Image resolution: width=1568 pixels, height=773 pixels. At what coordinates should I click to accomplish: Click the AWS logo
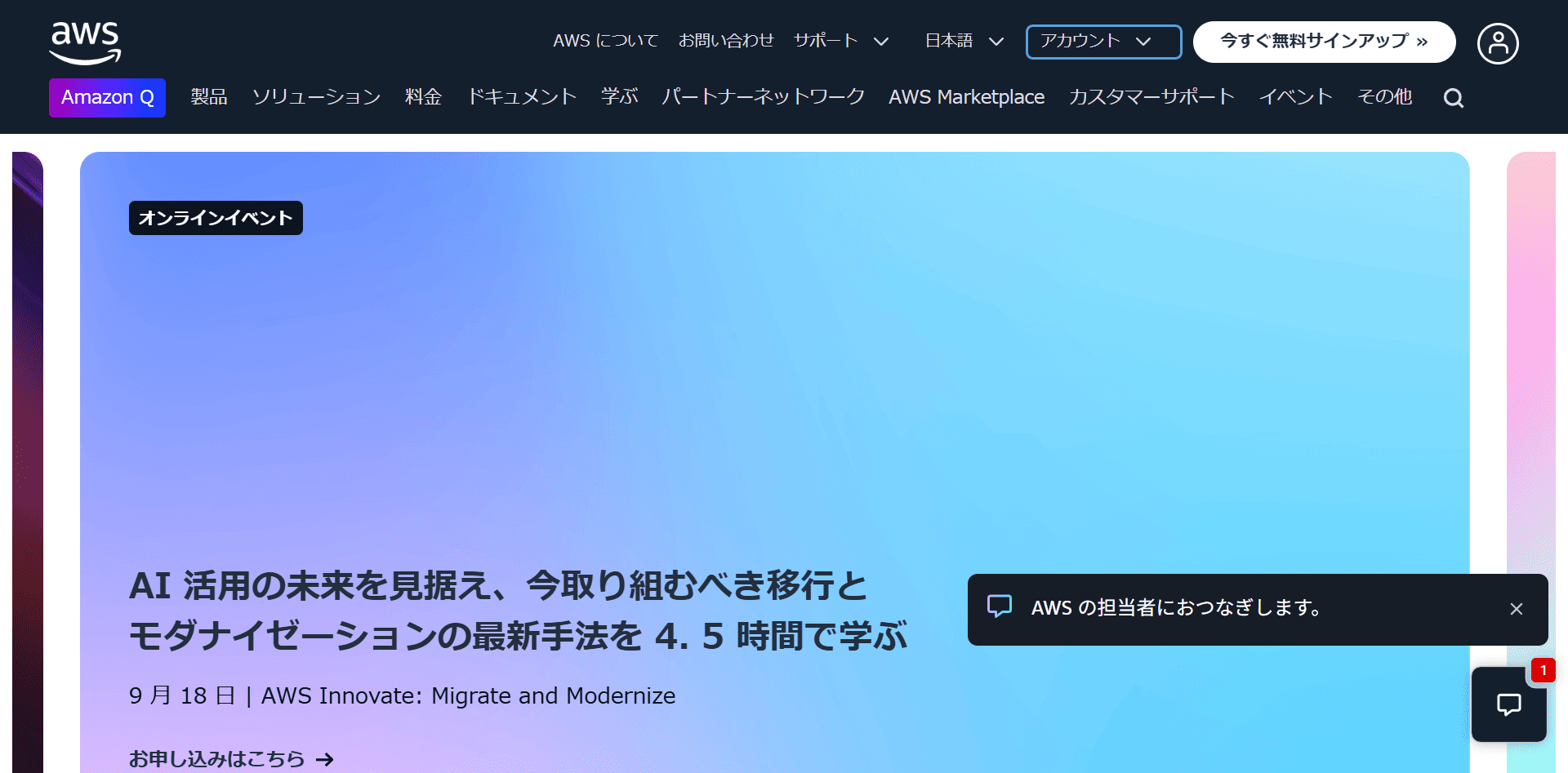85,43
